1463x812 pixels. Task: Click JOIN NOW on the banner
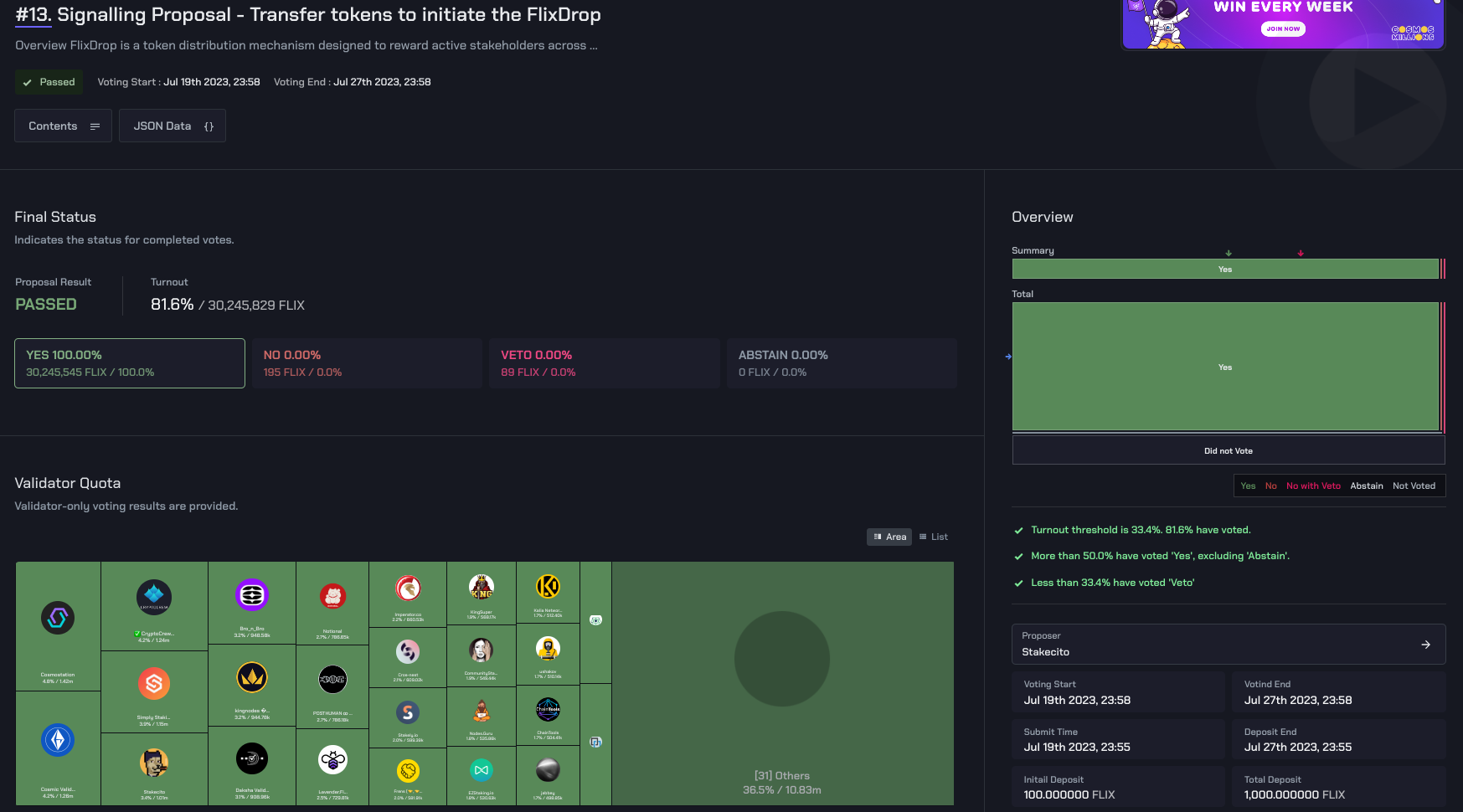[x=1283, y=28]
